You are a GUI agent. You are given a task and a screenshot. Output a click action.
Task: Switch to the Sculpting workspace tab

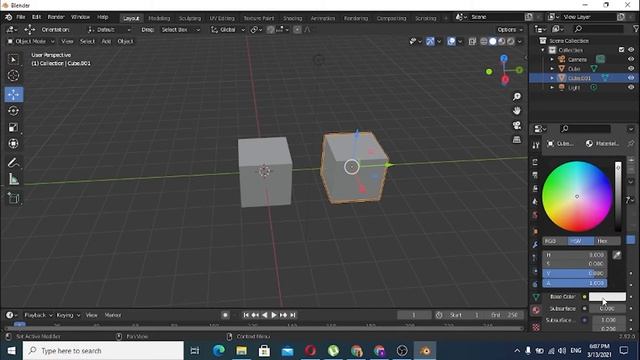tap(190, 18)
